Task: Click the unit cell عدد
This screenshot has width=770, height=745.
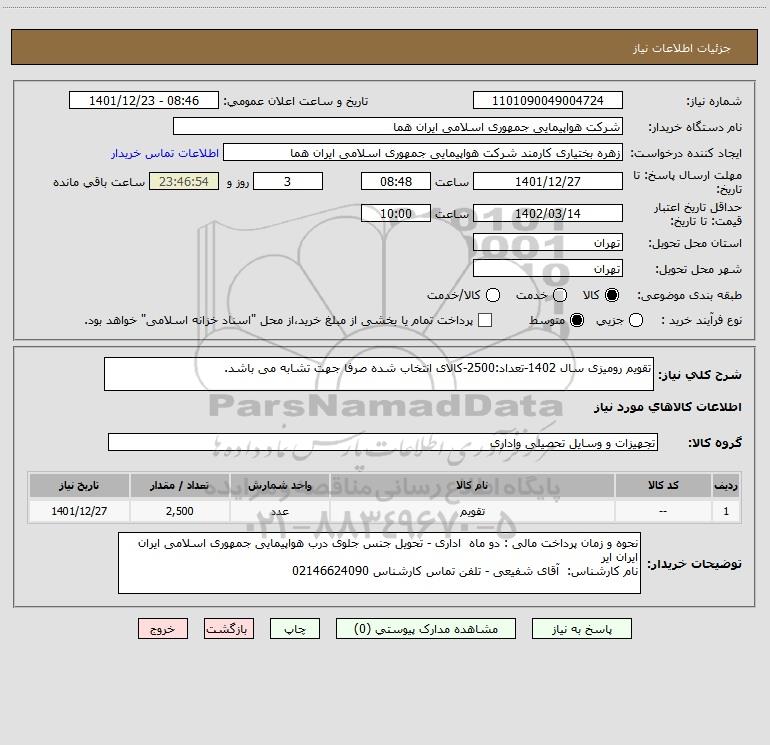Action: 279,511
